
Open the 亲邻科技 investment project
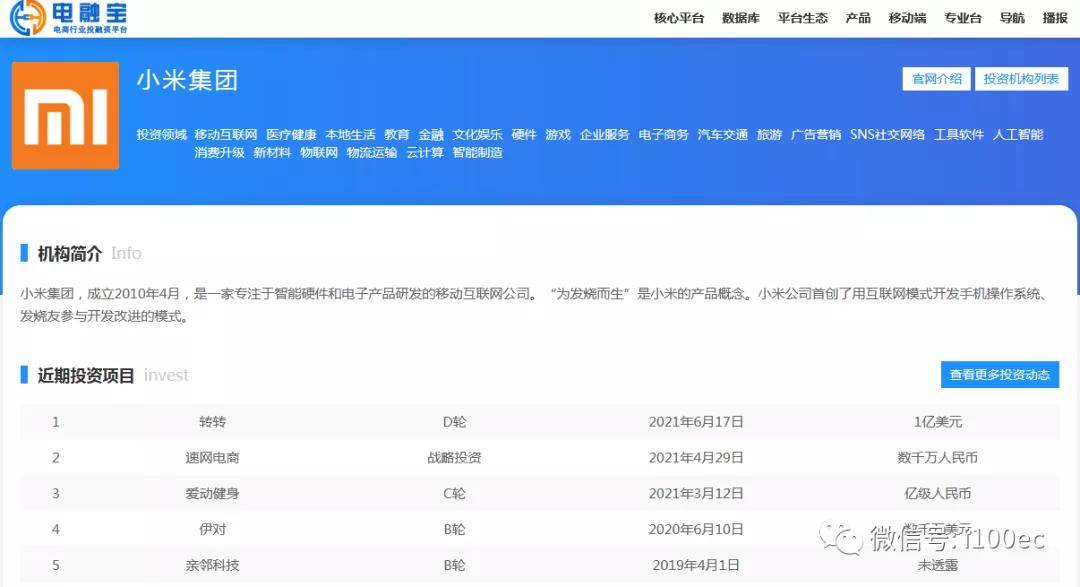tap(212, 565)
